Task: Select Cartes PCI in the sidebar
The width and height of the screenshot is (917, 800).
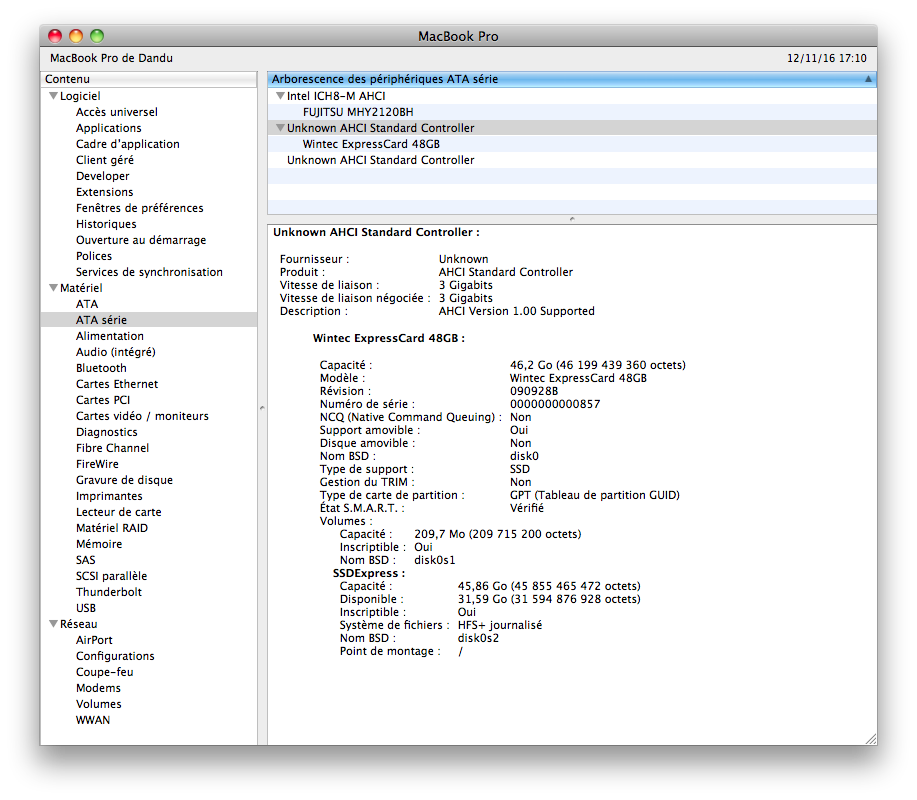Action: point(103,400)
